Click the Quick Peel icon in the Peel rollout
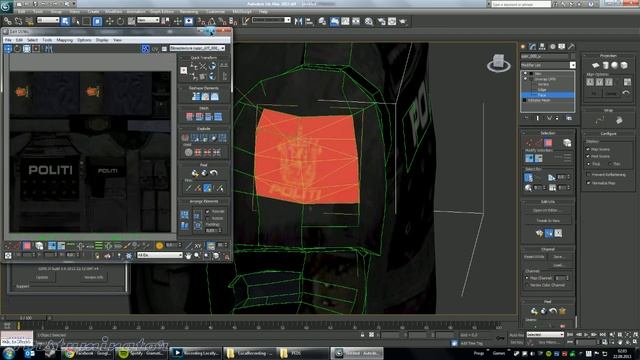 click(x=195, y=173)
